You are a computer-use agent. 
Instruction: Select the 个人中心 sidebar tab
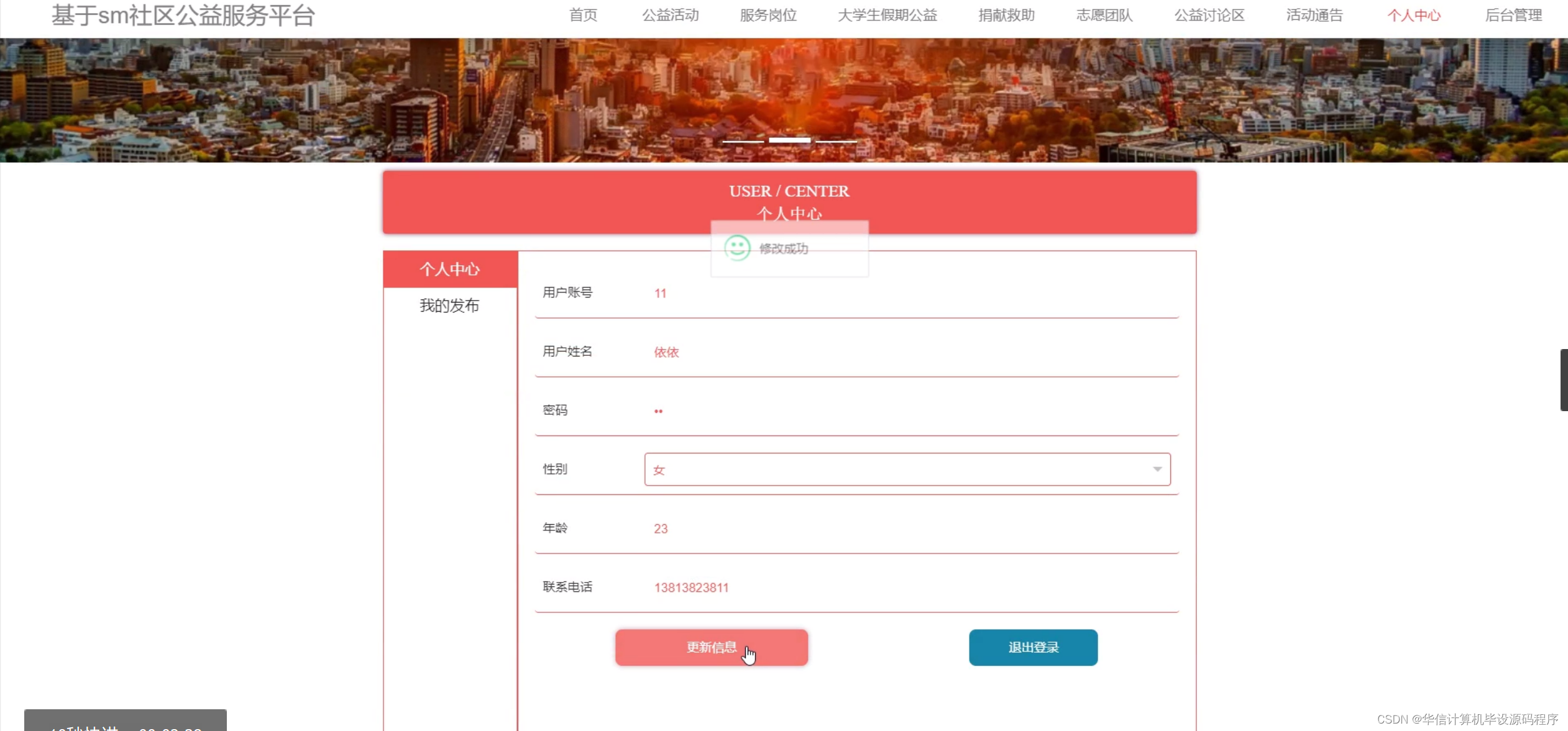tap(449, 269)
